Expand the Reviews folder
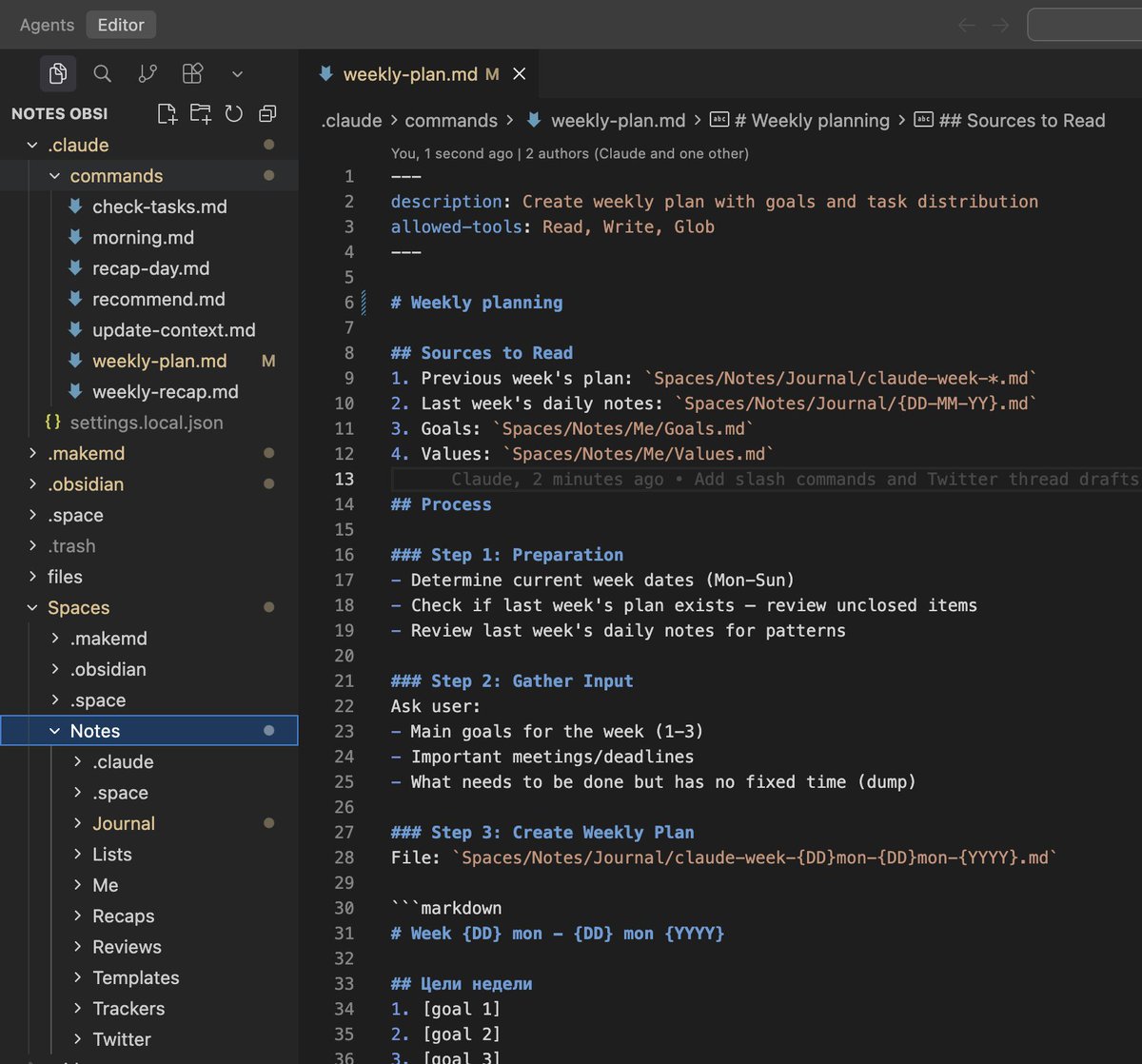The width and height of the screenshot is (1142, 1064). point(148,947)
